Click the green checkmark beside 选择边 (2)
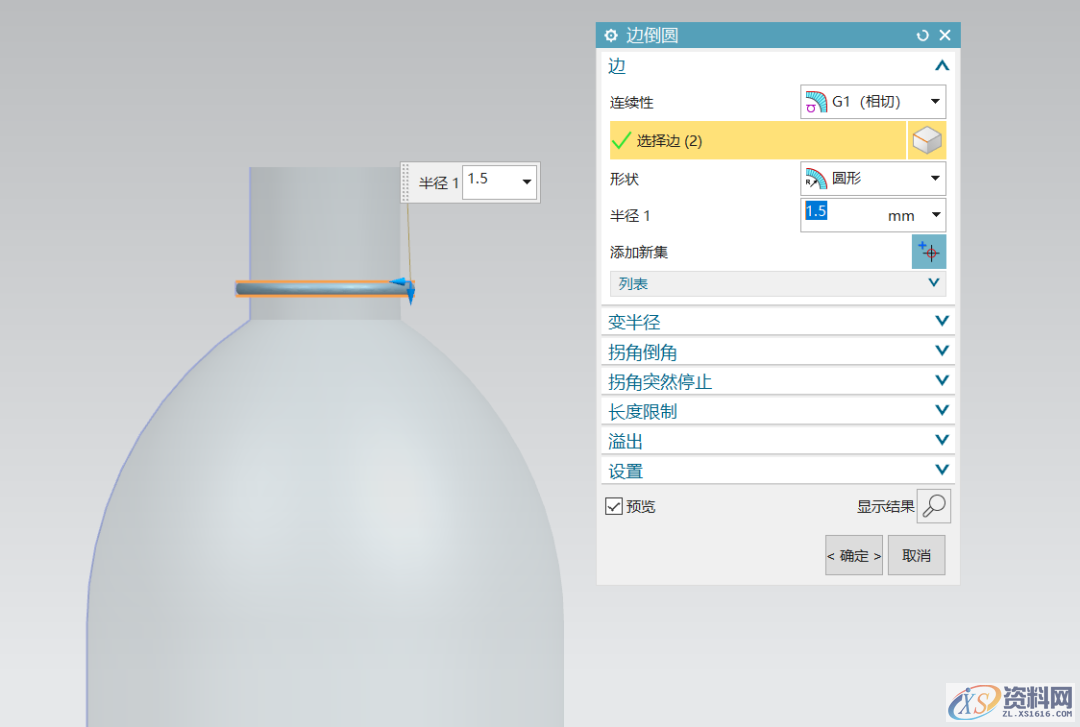This screenshot has width=1080, height=727. point(620,140)
